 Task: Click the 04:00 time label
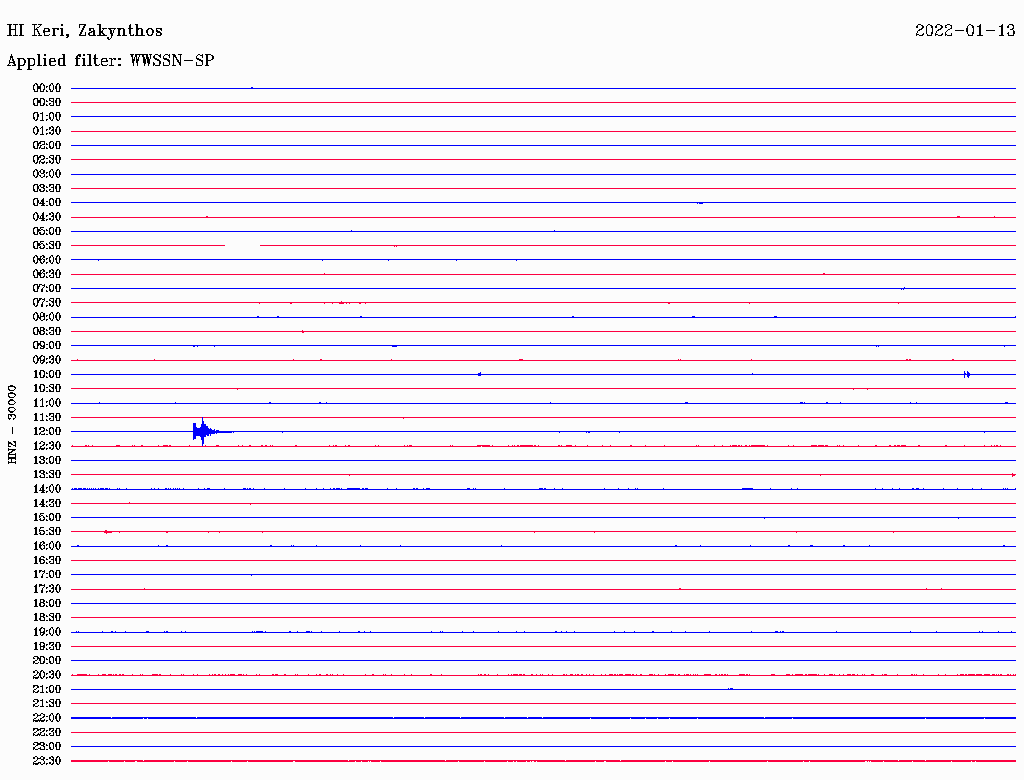click(47, 203)
